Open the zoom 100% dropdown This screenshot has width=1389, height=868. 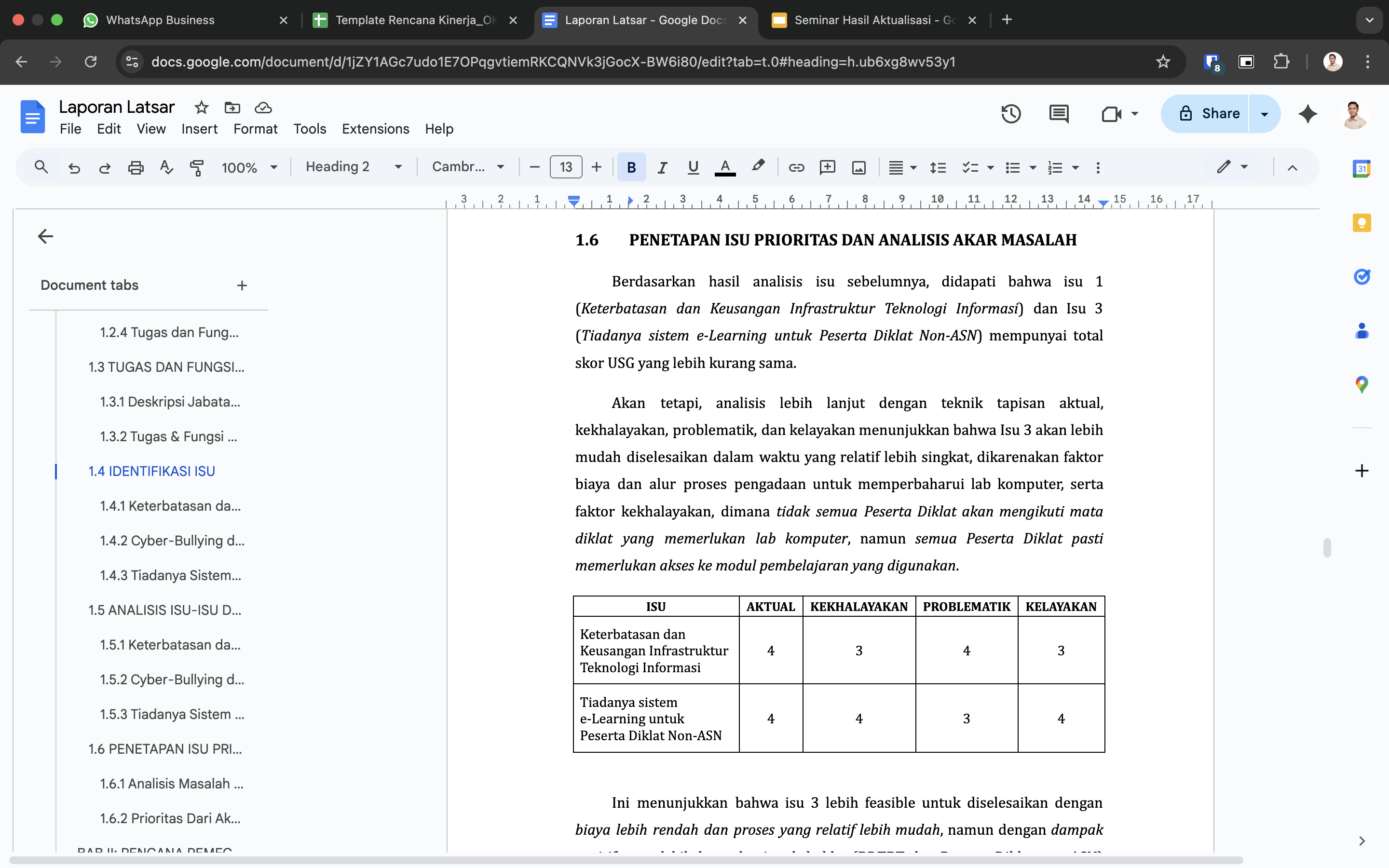pyautogui.click(x=249, y=167)
